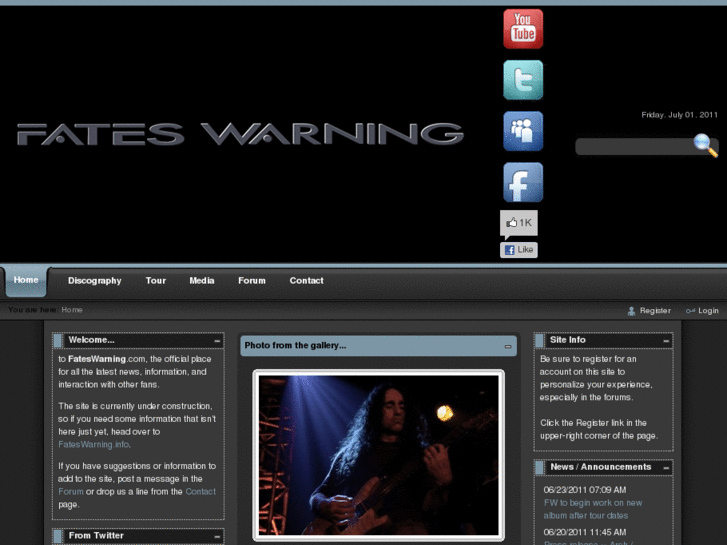Open the Contact menu item
Viewport: 727px width, 545px height.
pyautogui.click(x=306, y=281)
